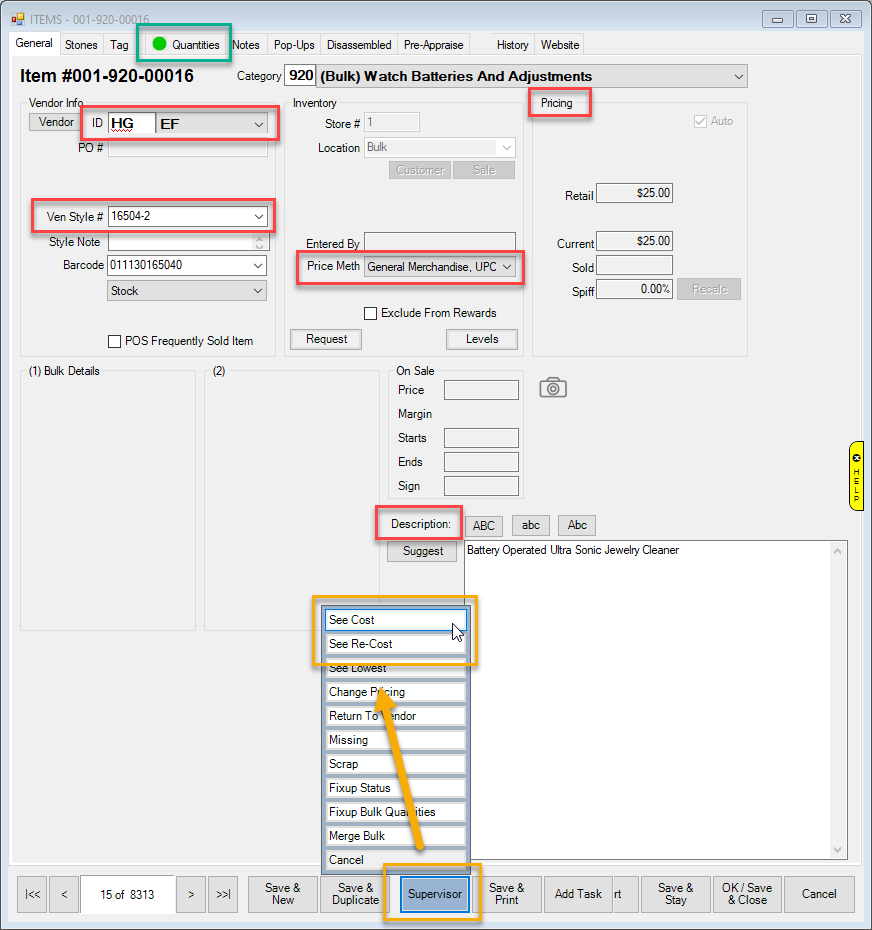Jump to last record button
This screenshot has width=872, height=930.
coord(223,894)
